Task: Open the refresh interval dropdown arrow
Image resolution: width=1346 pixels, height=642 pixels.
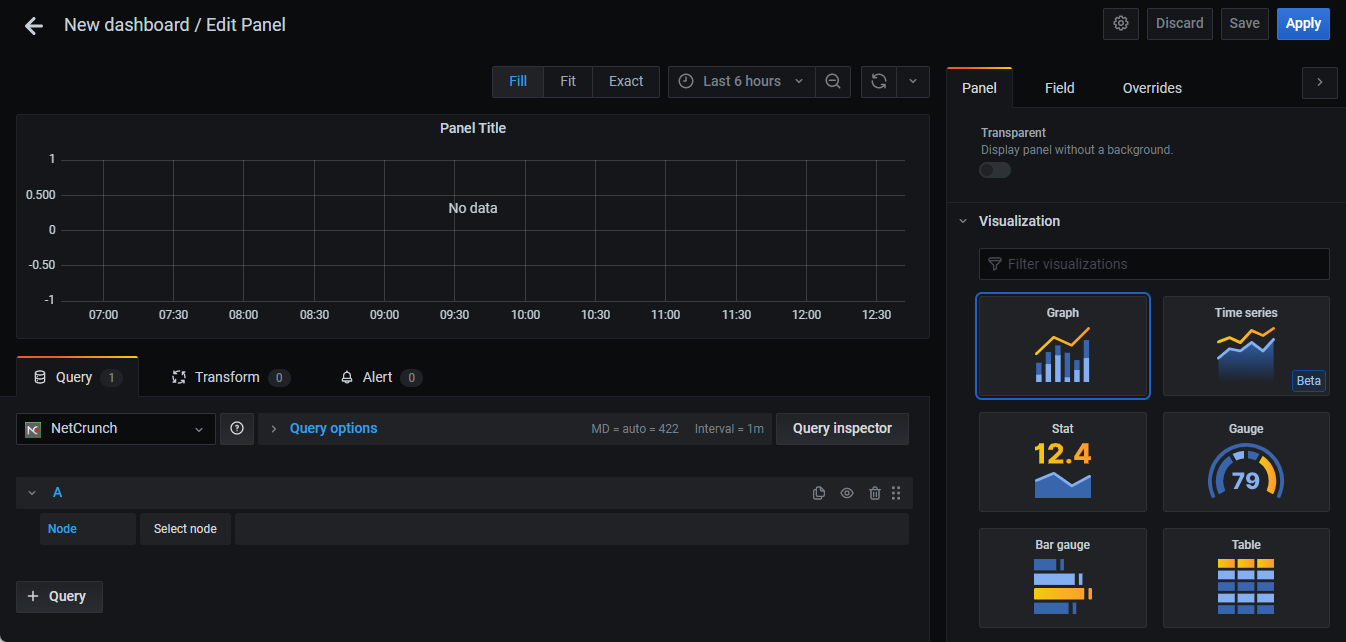Action: click(x=913, y=82)
